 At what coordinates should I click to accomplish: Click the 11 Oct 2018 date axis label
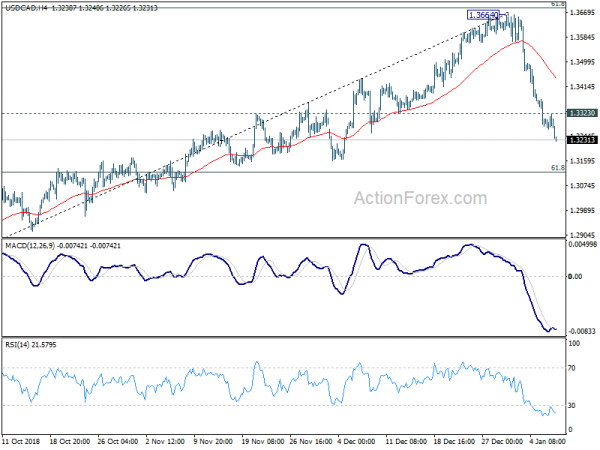(x=21, y=442)
